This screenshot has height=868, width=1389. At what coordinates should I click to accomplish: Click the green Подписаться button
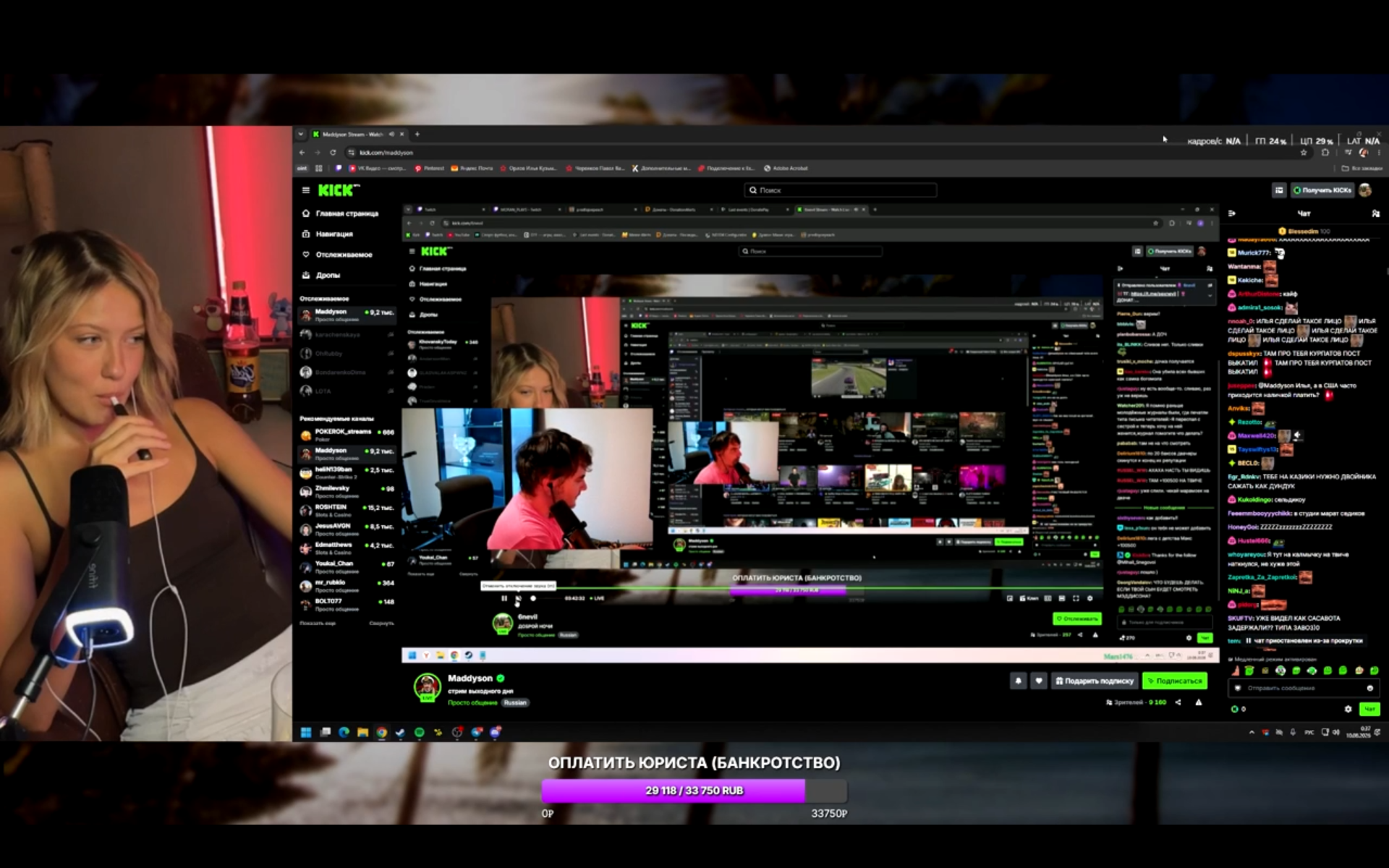pyautogui.click(x=1175, y=681)
